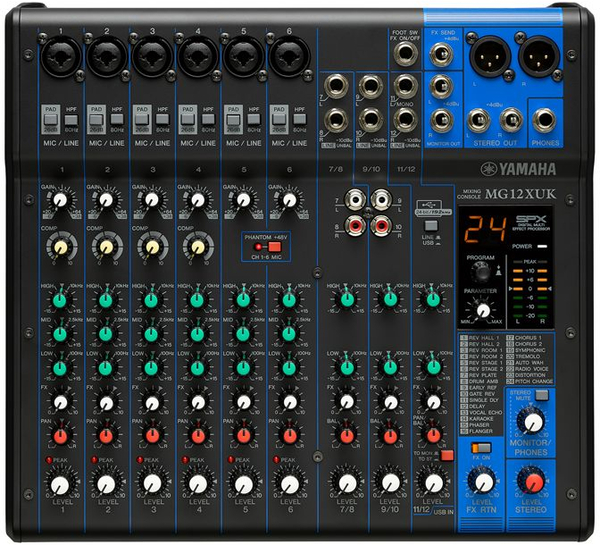Click the channel 6 PAN knob

click(x=289, y=436)
